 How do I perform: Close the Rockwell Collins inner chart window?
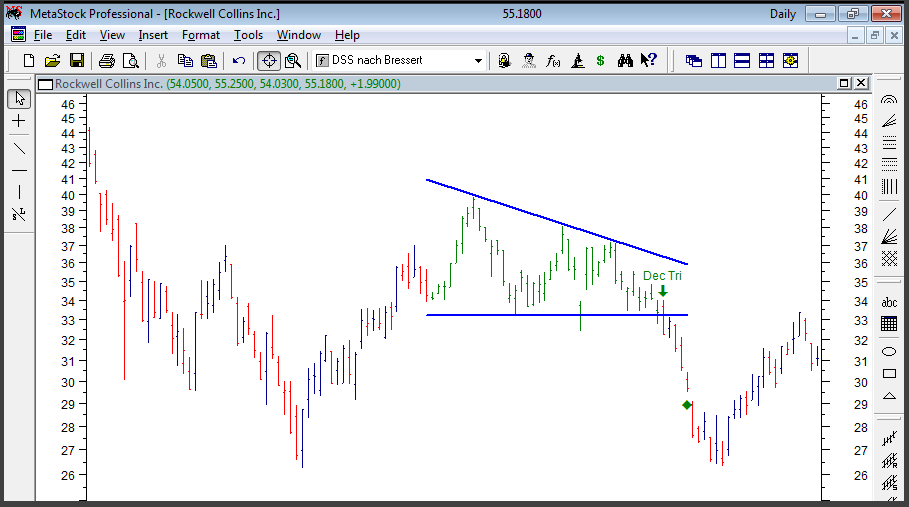[x=861, y=83]
